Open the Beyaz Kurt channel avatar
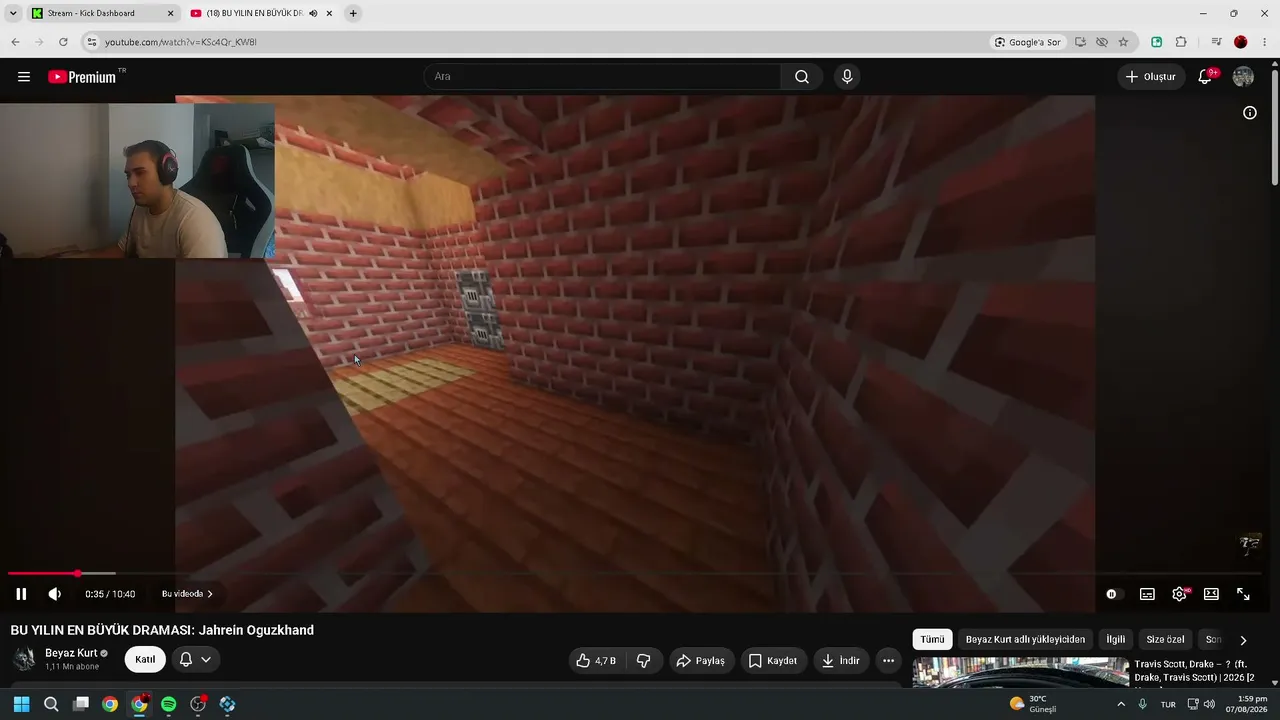 pos(24,659)
